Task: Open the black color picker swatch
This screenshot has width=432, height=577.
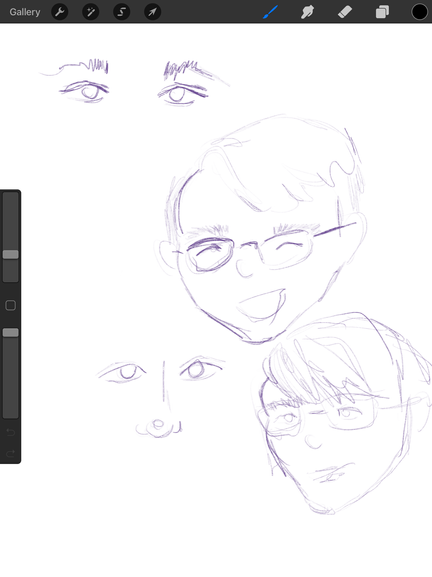Action: point(419,12)
